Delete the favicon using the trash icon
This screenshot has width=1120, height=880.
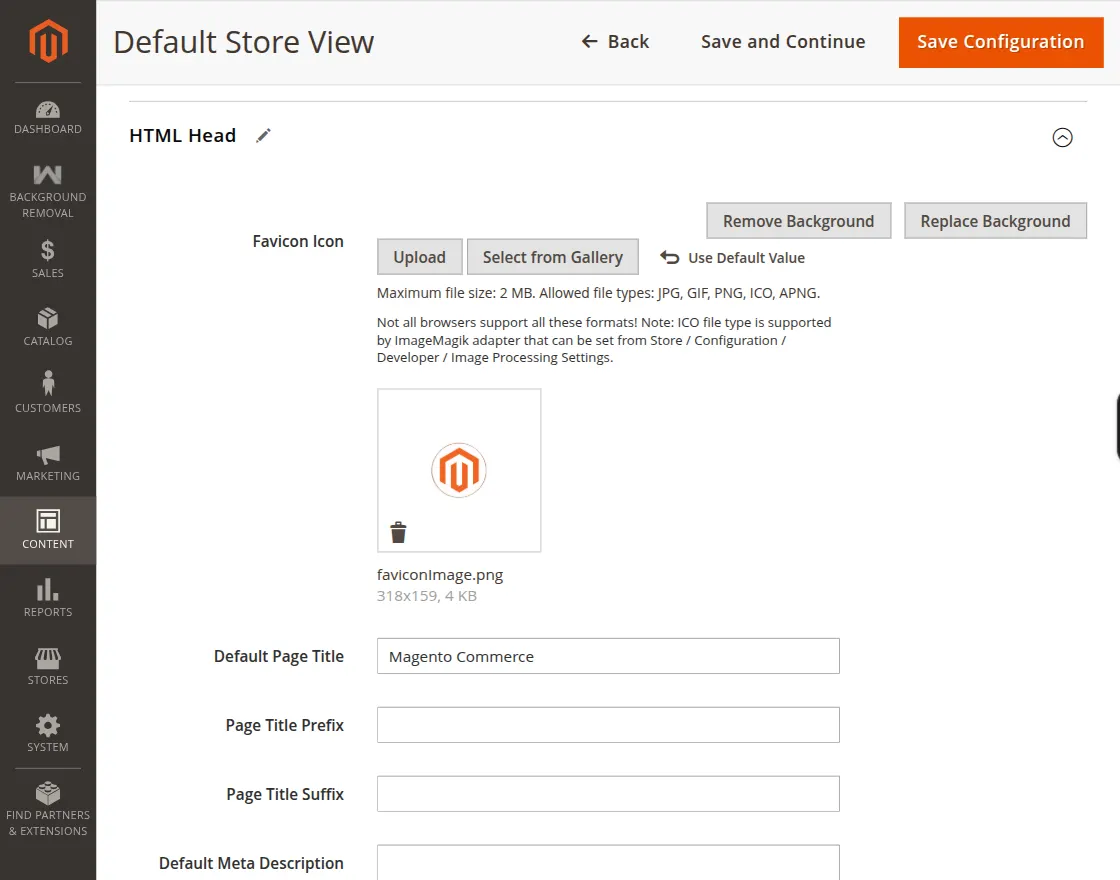(398, 531)
